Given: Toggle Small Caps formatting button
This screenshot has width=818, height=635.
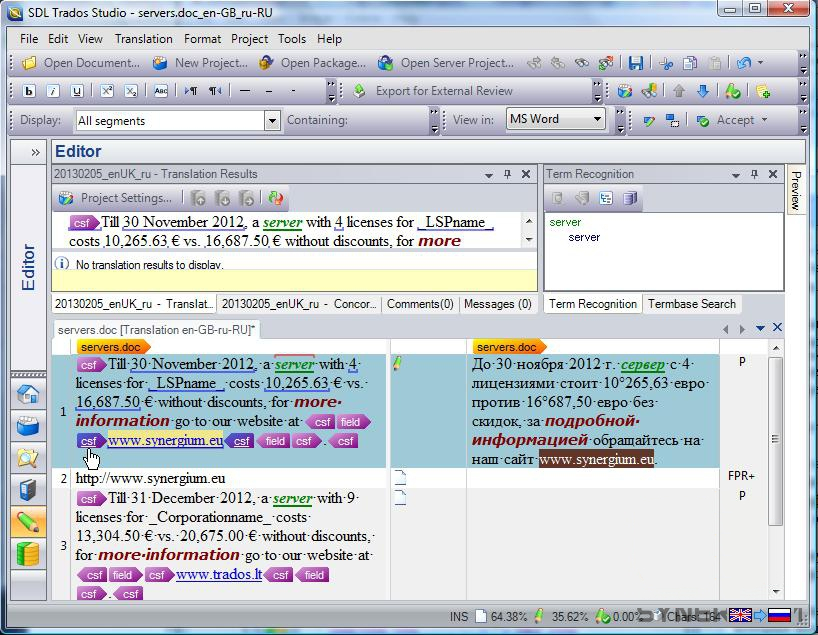Looking at the screenshot, I should [161, 91].
